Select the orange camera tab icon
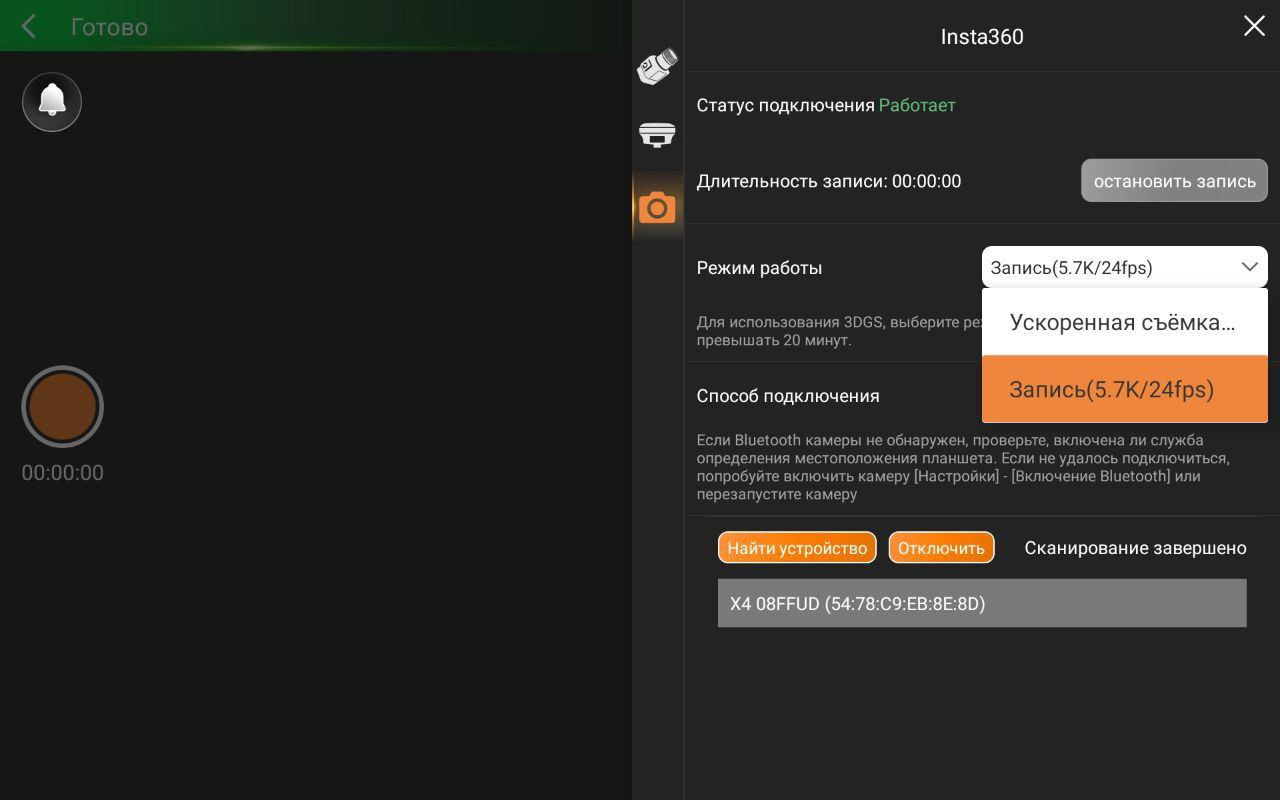Viewport: 1280px width, 800px height. click(657, 207)
